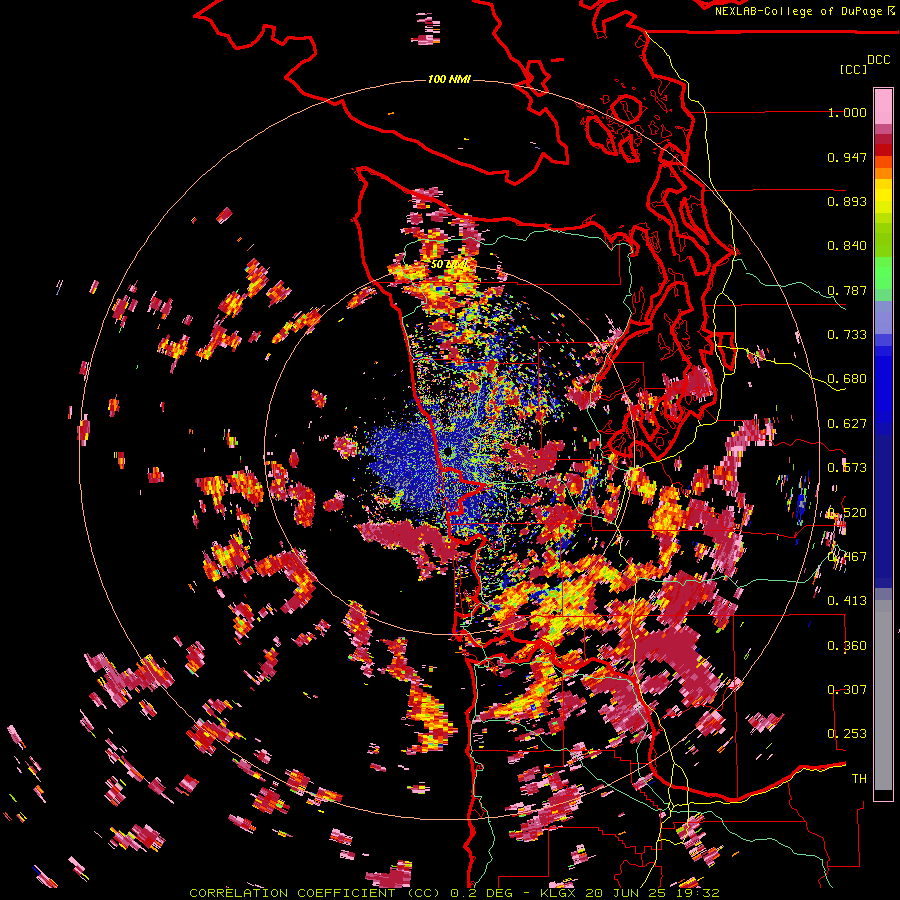Select the 0.627 scale value

847,424
